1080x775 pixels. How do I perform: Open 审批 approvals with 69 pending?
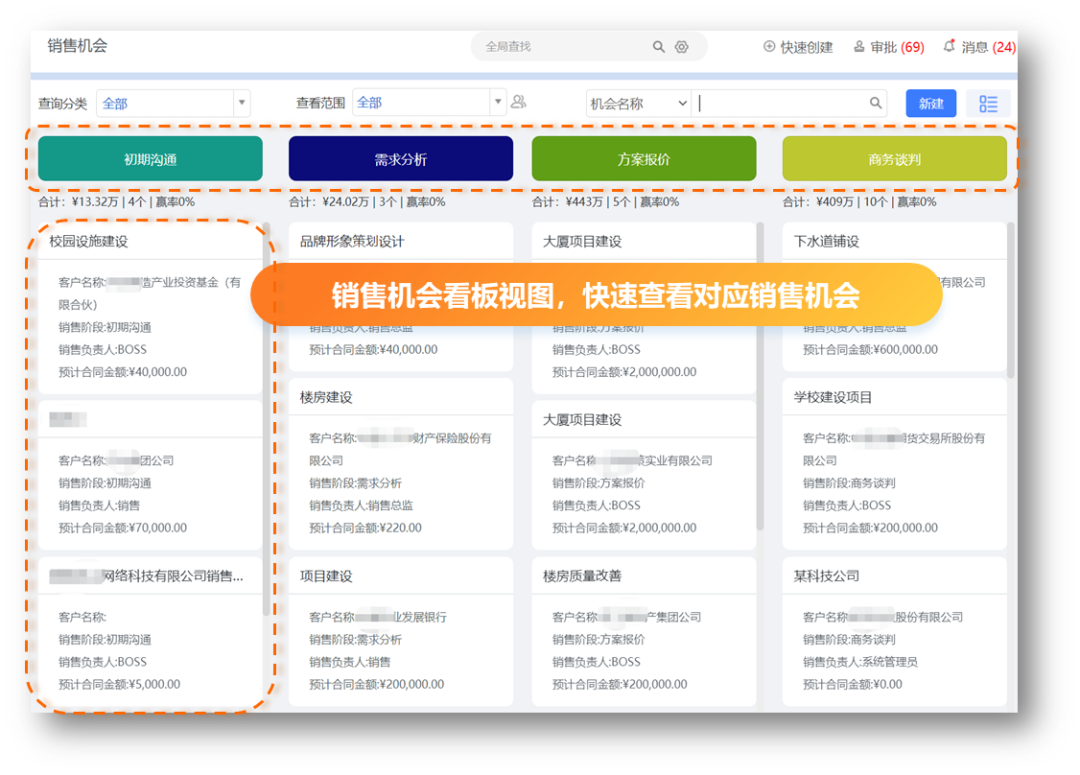[888, 47]
